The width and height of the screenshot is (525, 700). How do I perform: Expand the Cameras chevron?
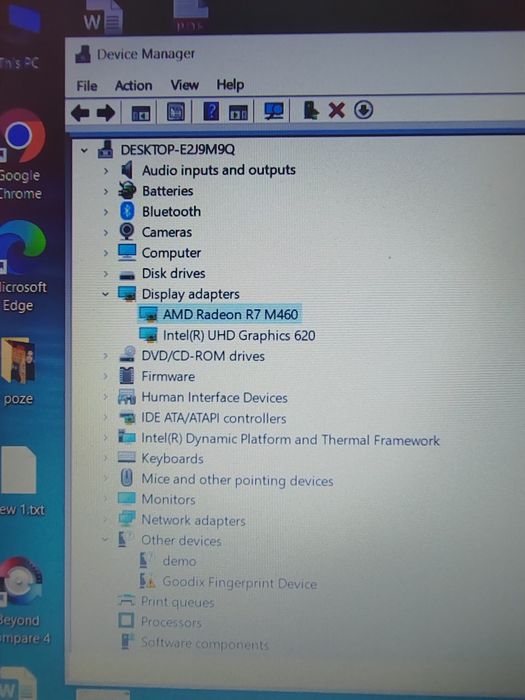coord(106,232)
